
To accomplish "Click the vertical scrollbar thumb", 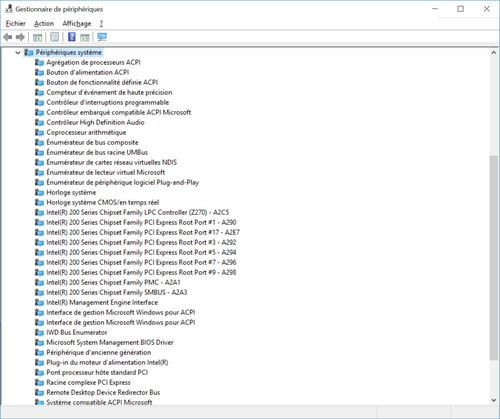I will tap(494, 257).
